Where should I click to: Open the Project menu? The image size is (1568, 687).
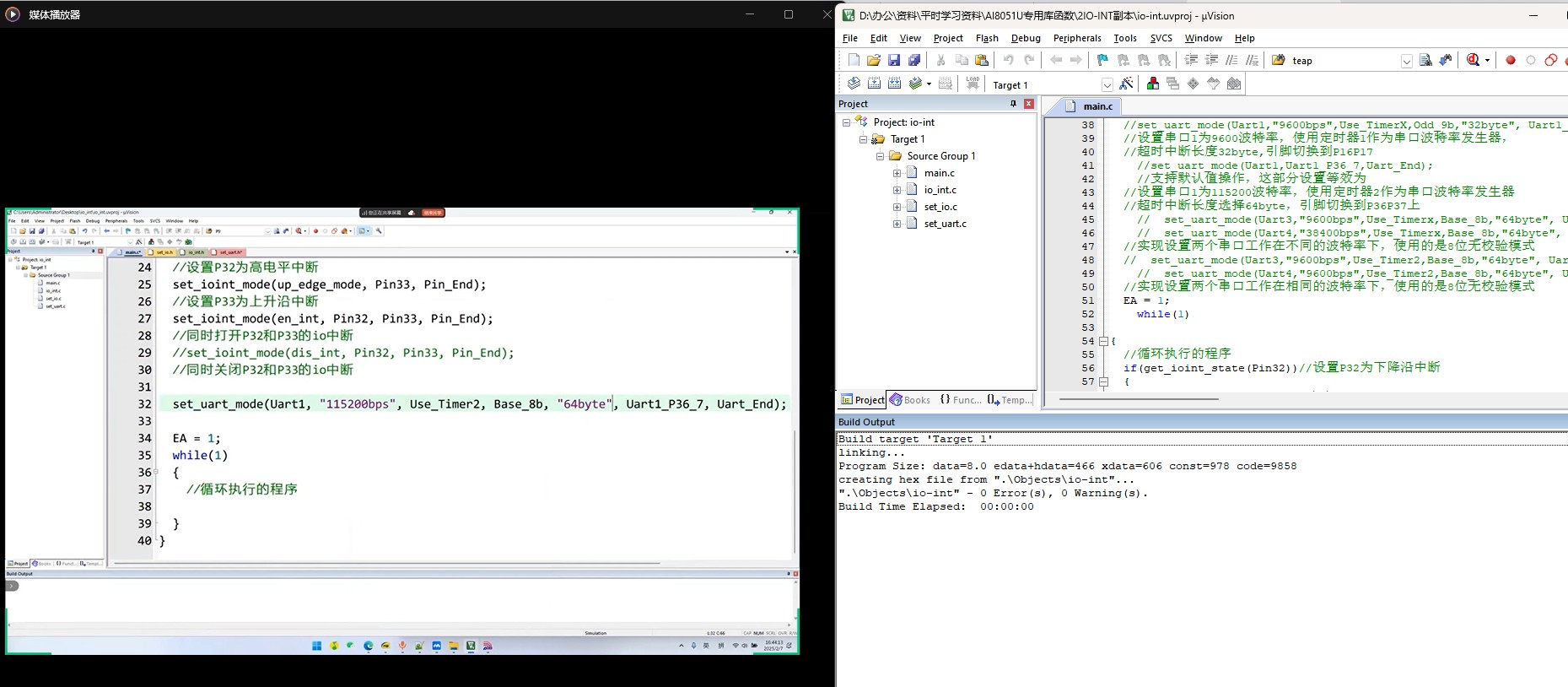click(x=948, y=38)
